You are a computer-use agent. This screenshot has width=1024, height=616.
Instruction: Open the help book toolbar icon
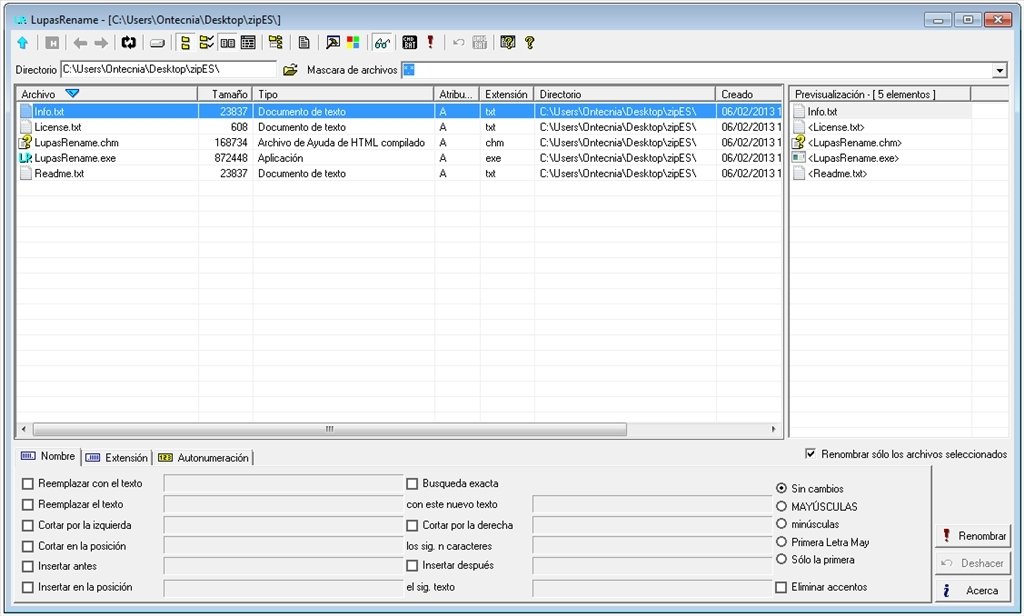pyautogui.click(x=507, y=43)
